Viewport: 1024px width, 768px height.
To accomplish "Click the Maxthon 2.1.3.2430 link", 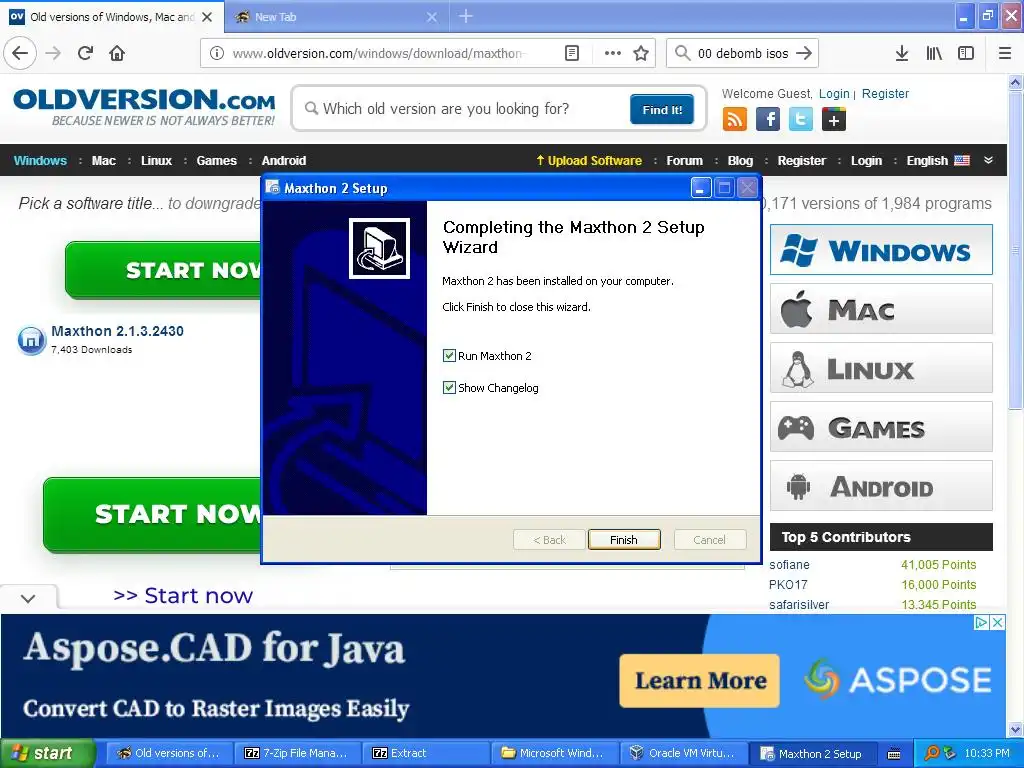I will [x=118, y=331].
